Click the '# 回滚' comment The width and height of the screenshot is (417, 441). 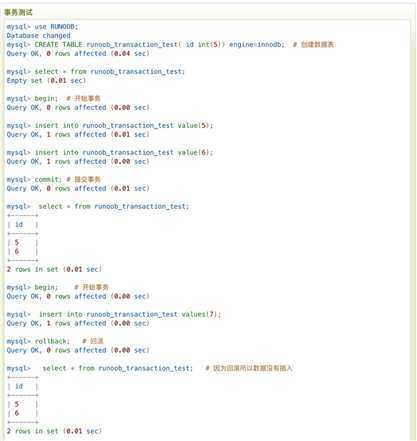click(93, 341)
